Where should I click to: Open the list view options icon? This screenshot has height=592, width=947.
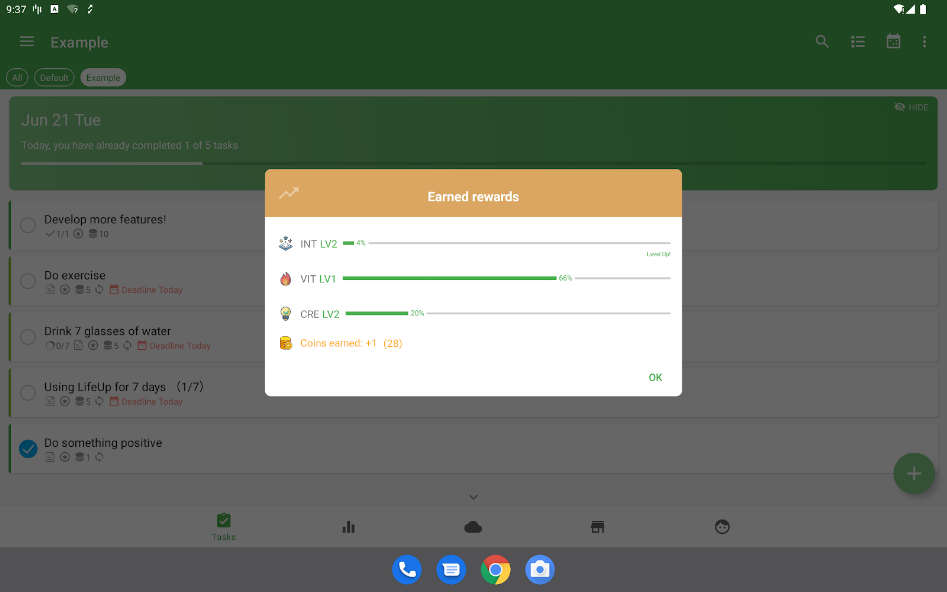pos(858,42)
